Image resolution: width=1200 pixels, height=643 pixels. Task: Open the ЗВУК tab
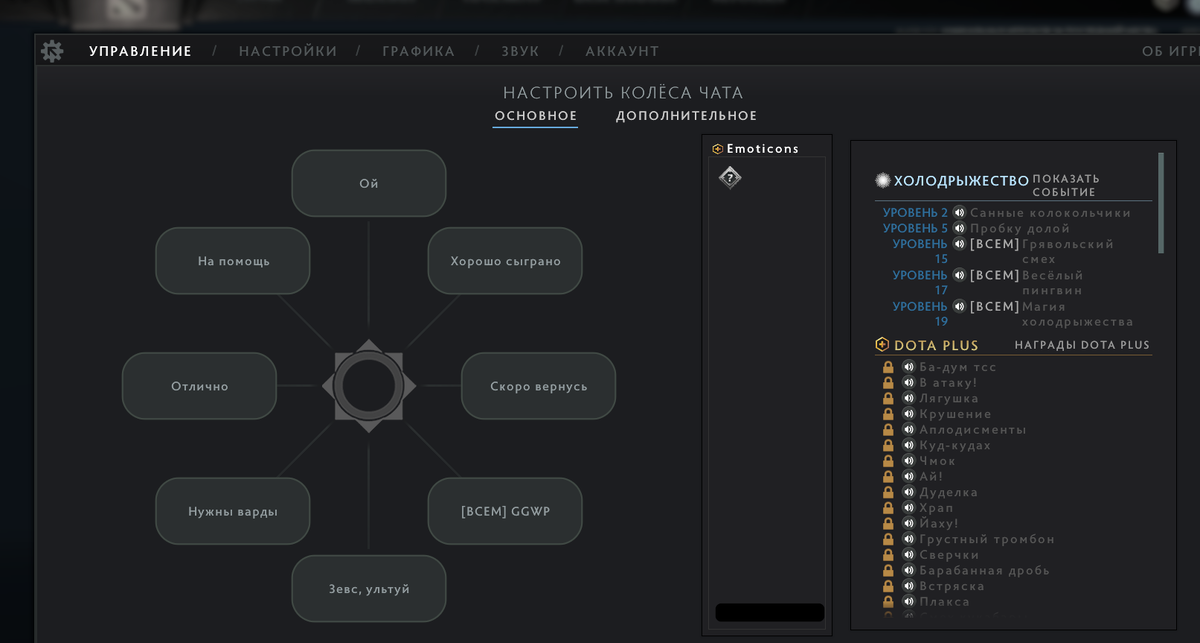[519, 51]
